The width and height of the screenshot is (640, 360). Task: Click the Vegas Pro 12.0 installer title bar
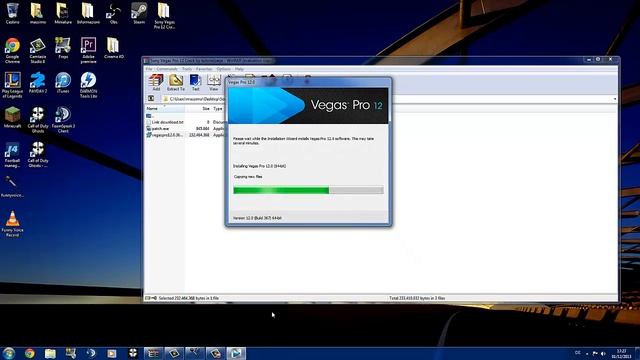coord(308,82)
